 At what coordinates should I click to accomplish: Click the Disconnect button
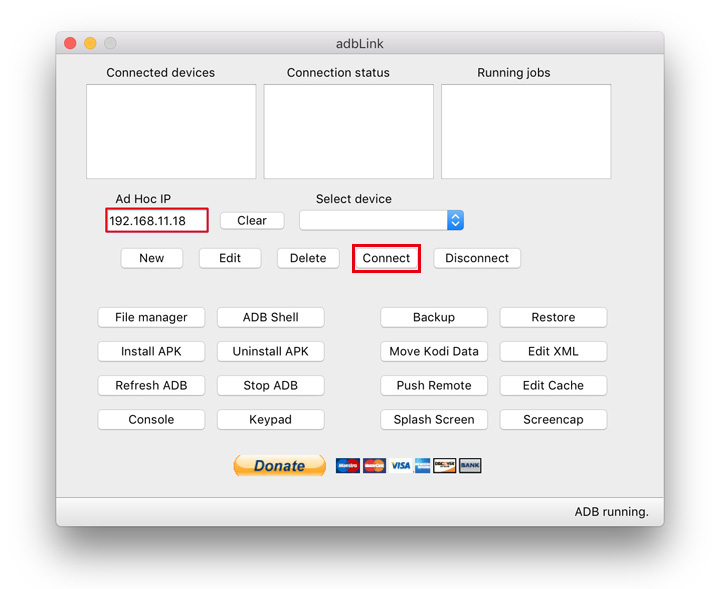[477, 258]
